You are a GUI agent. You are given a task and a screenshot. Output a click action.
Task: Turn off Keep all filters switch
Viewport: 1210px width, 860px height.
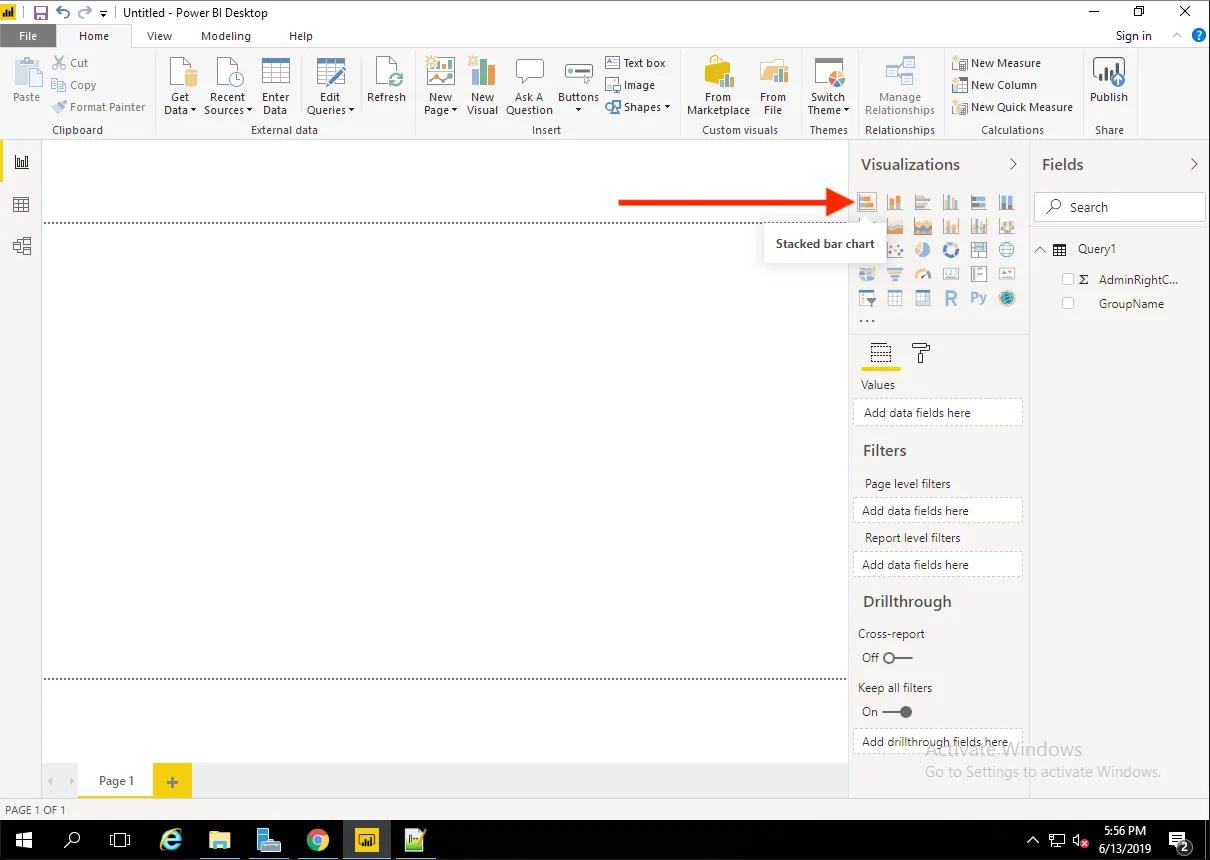(x=897, y=712)
